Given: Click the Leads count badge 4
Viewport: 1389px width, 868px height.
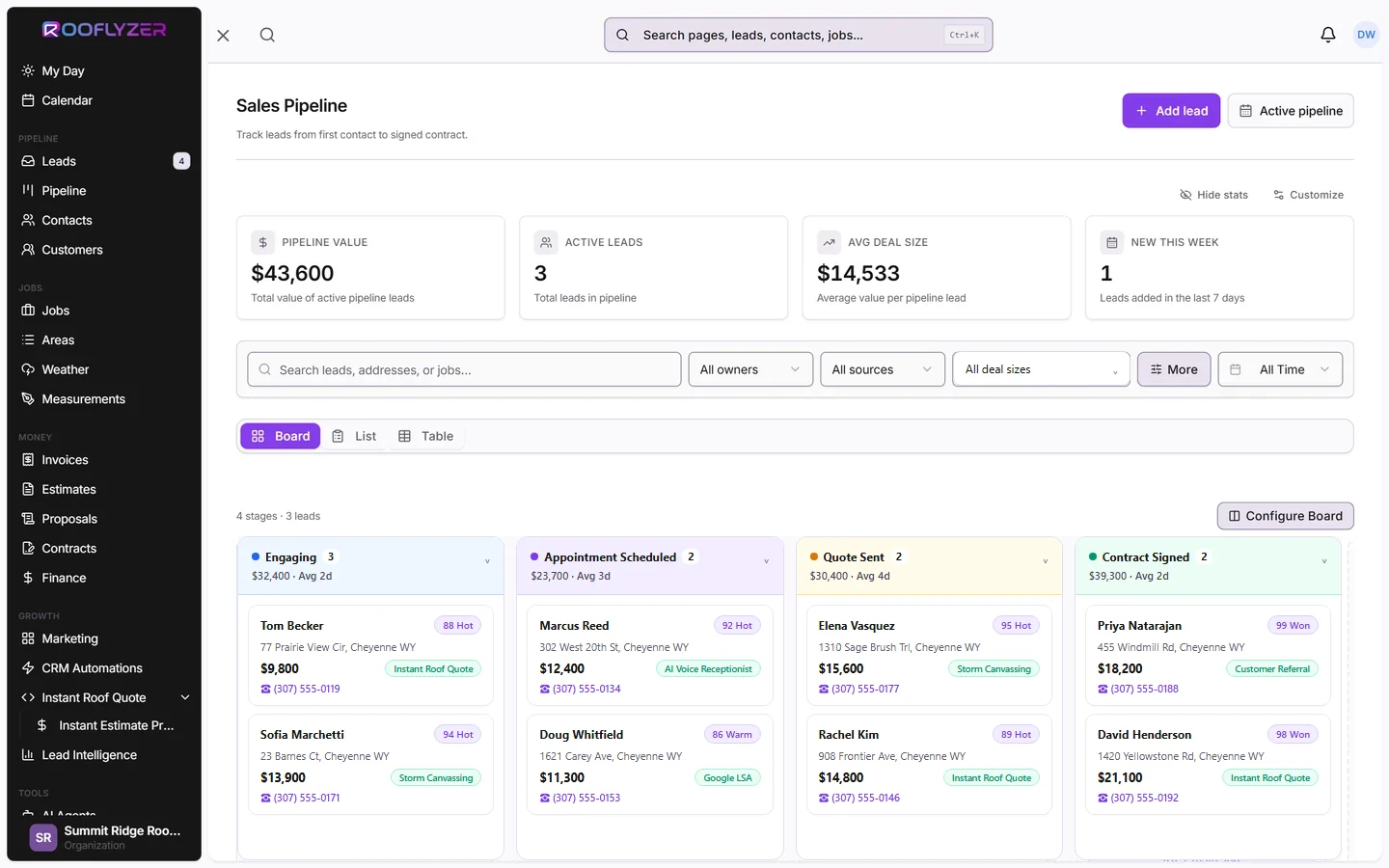Looking at the screenshot, I should coord(181,161).
